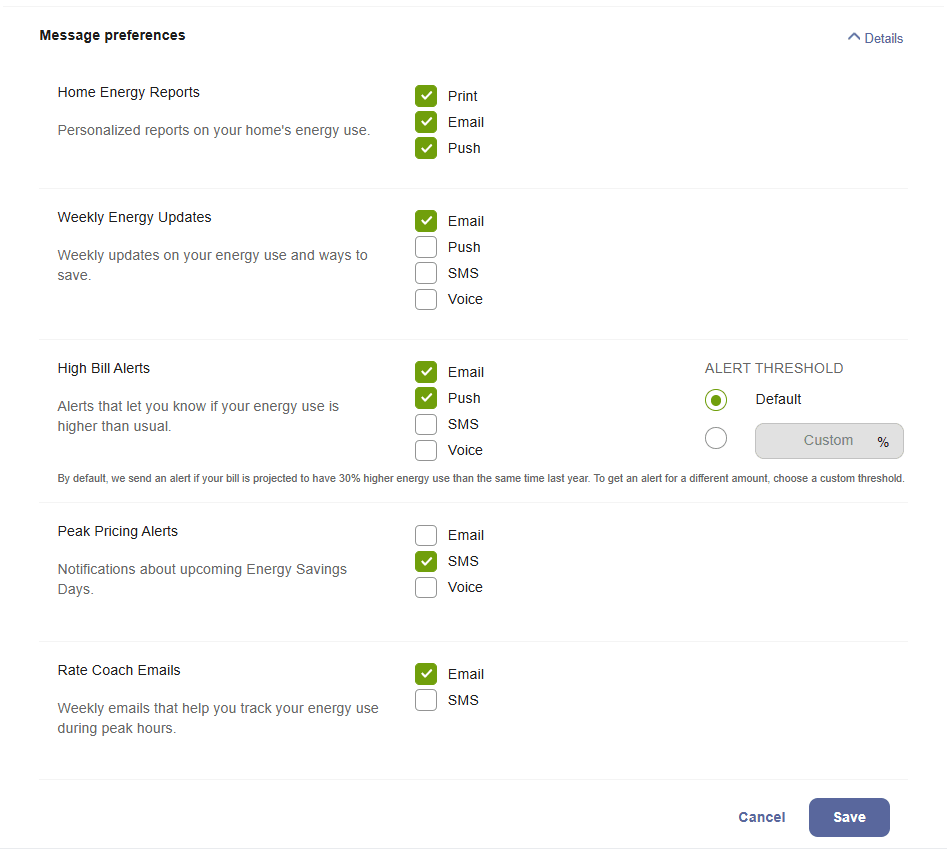
Task: Enable Push for Weekly Energy Updates
Action: 426,247
